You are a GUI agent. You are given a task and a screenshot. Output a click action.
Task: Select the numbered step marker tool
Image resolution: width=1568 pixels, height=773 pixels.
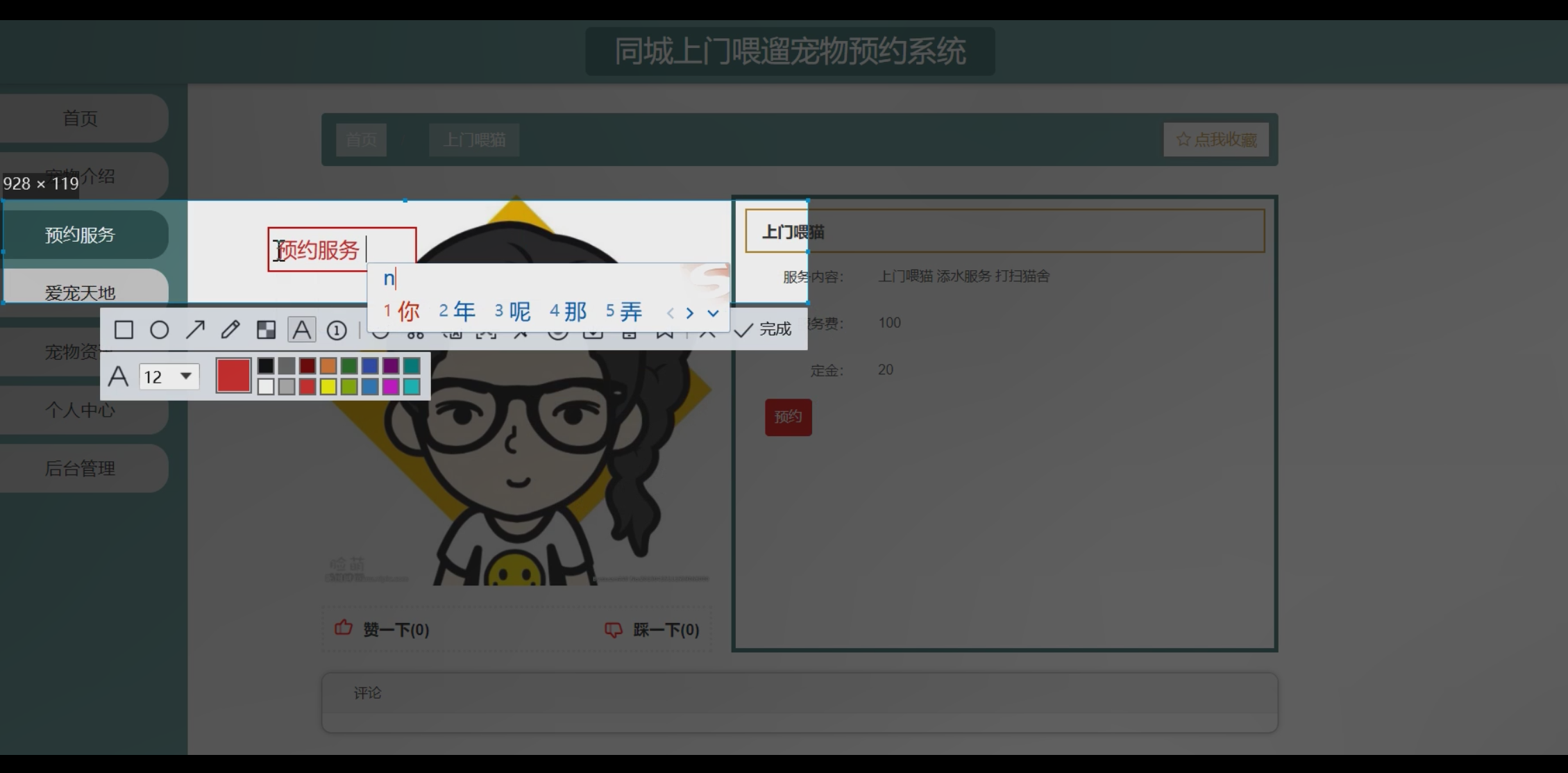[337, 330]
